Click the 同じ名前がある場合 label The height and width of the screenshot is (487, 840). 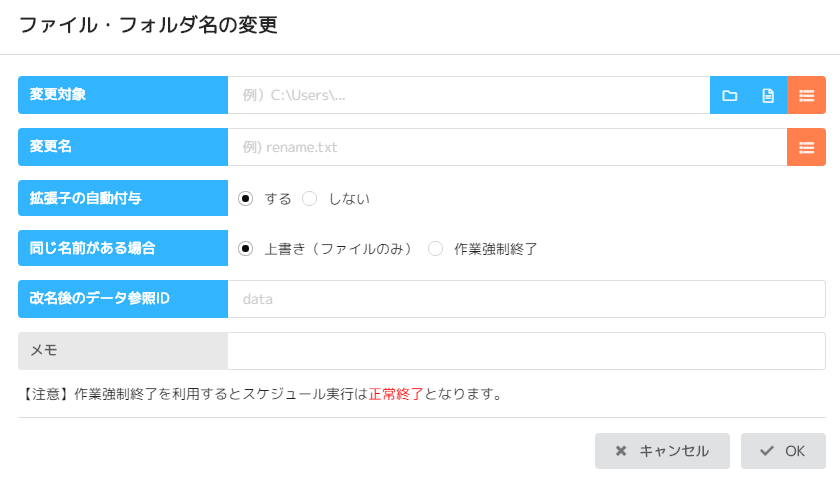(x=122, y=248)
